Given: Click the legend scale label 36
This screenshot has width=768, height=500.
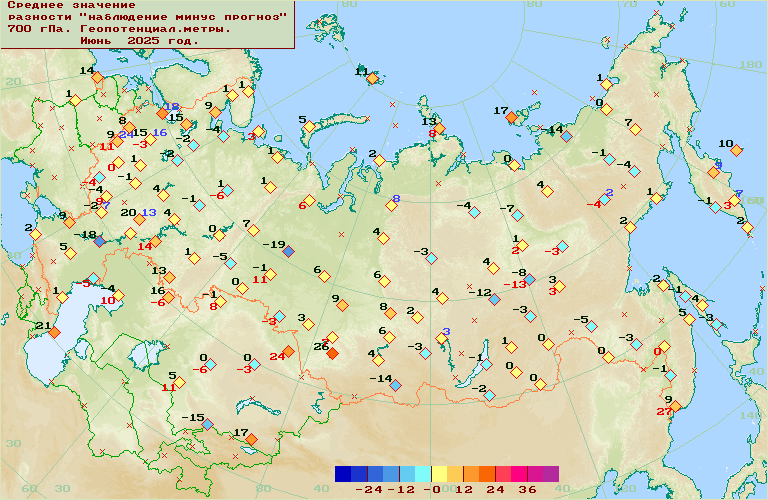Looking at the screenshot, I should (527, 490).
